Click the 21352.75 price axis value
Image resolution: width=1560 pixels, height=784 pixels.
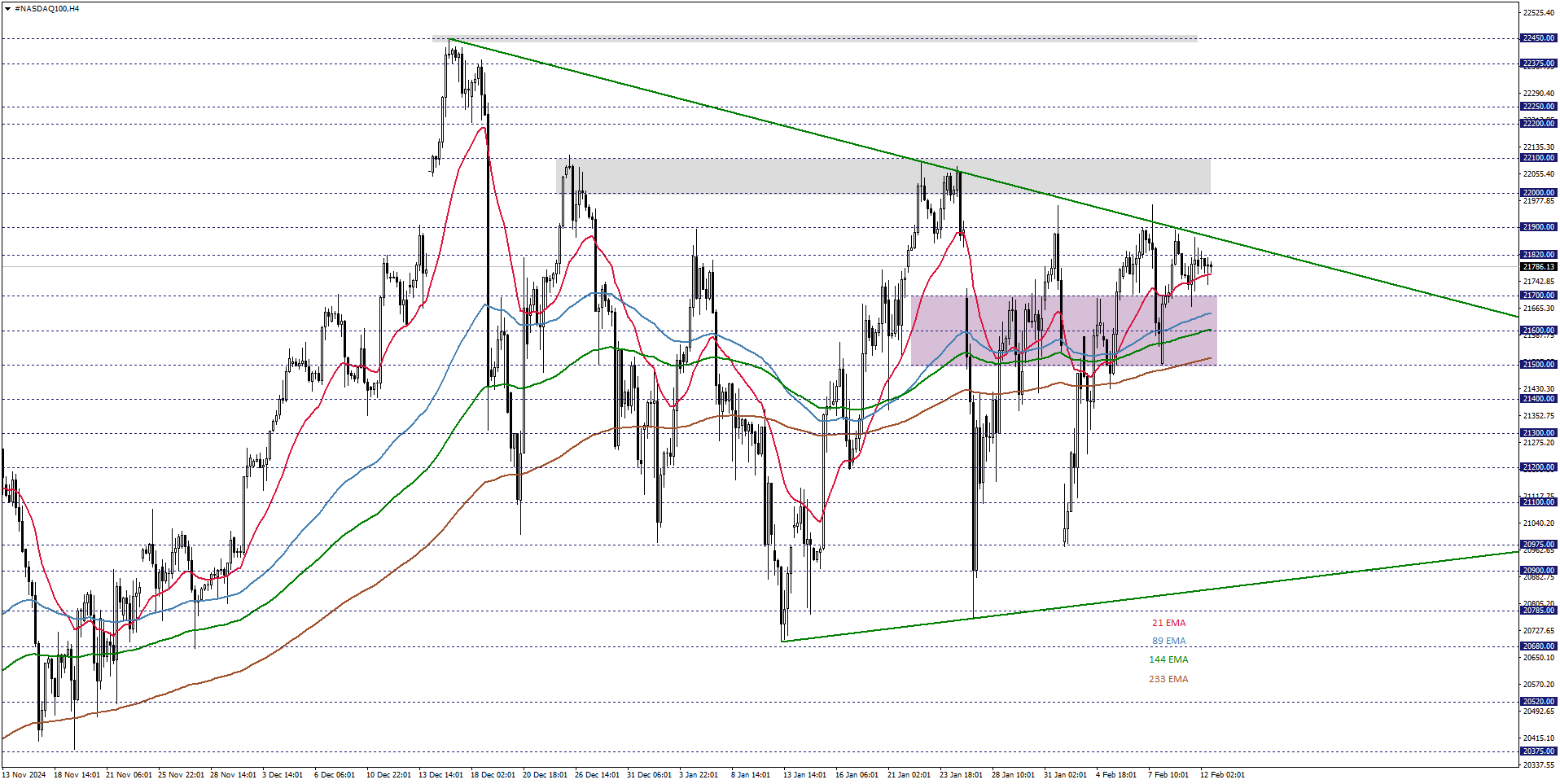pyautogui.click(x=1539, y=416)
